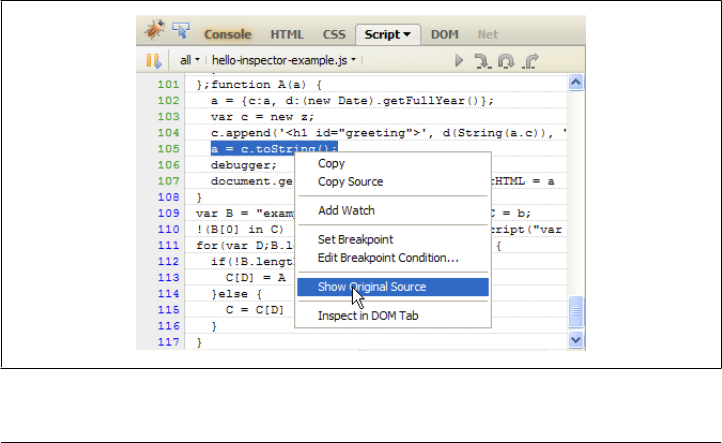Switch to the Console tab
The height and width of the screenshot is (443, 722).
(x=227, y=35)
